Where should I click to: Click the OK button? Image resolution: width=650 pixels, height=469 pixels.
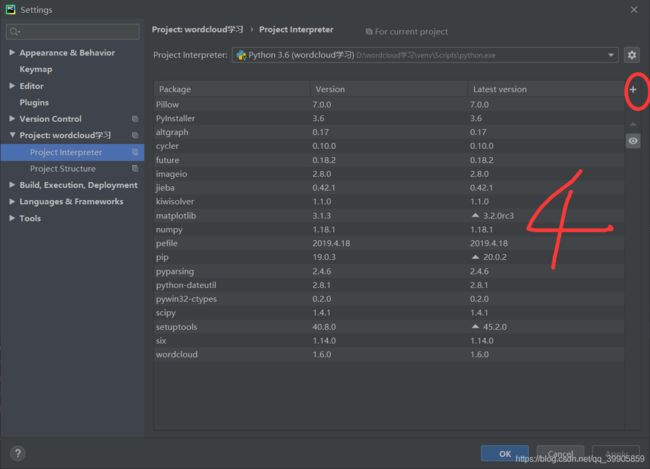[x=505, y=454]
